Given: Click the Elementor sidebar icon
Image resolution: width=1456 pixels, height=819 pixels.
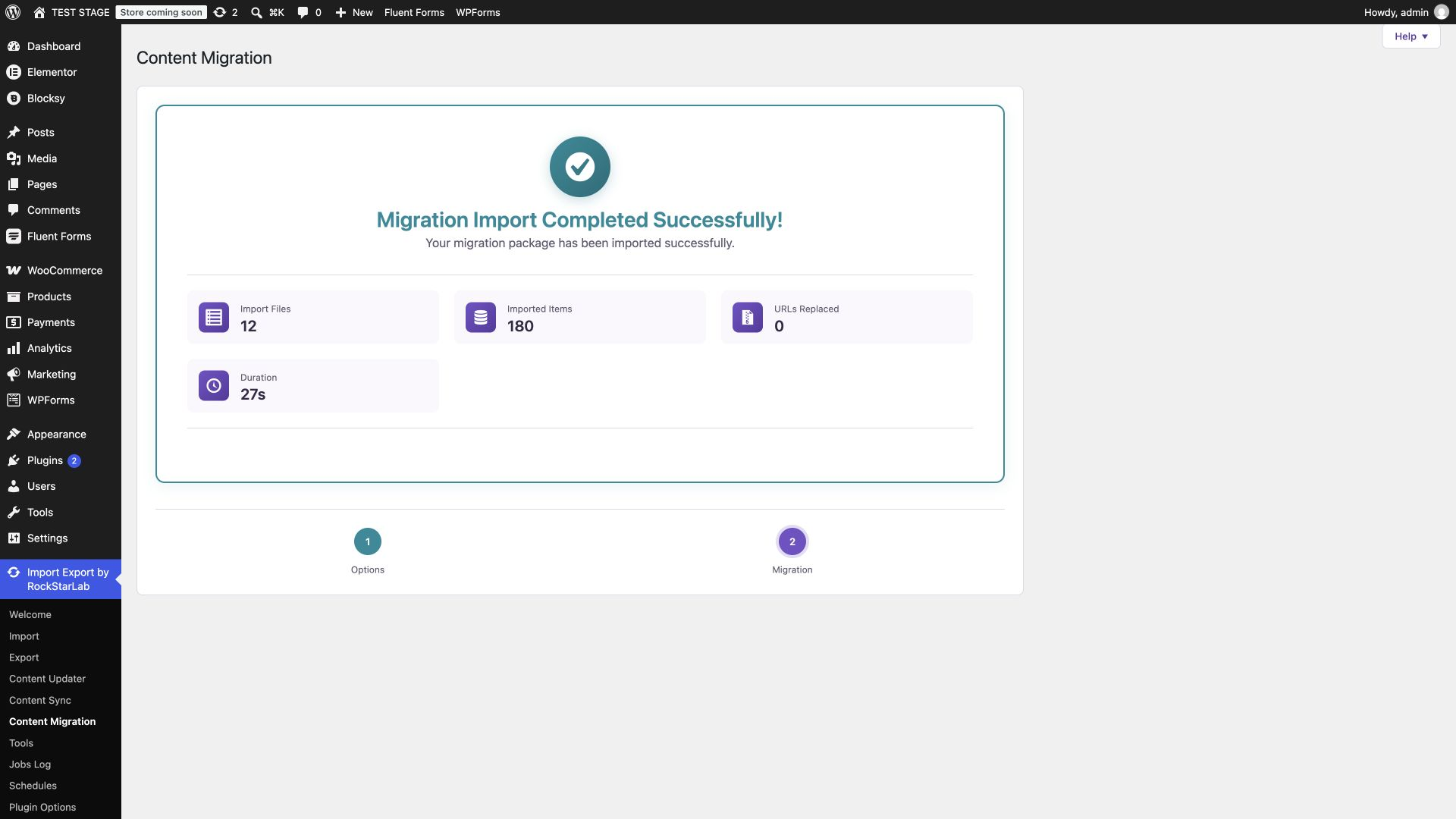Looking at the screenshot, I should [x=13, y=72].
